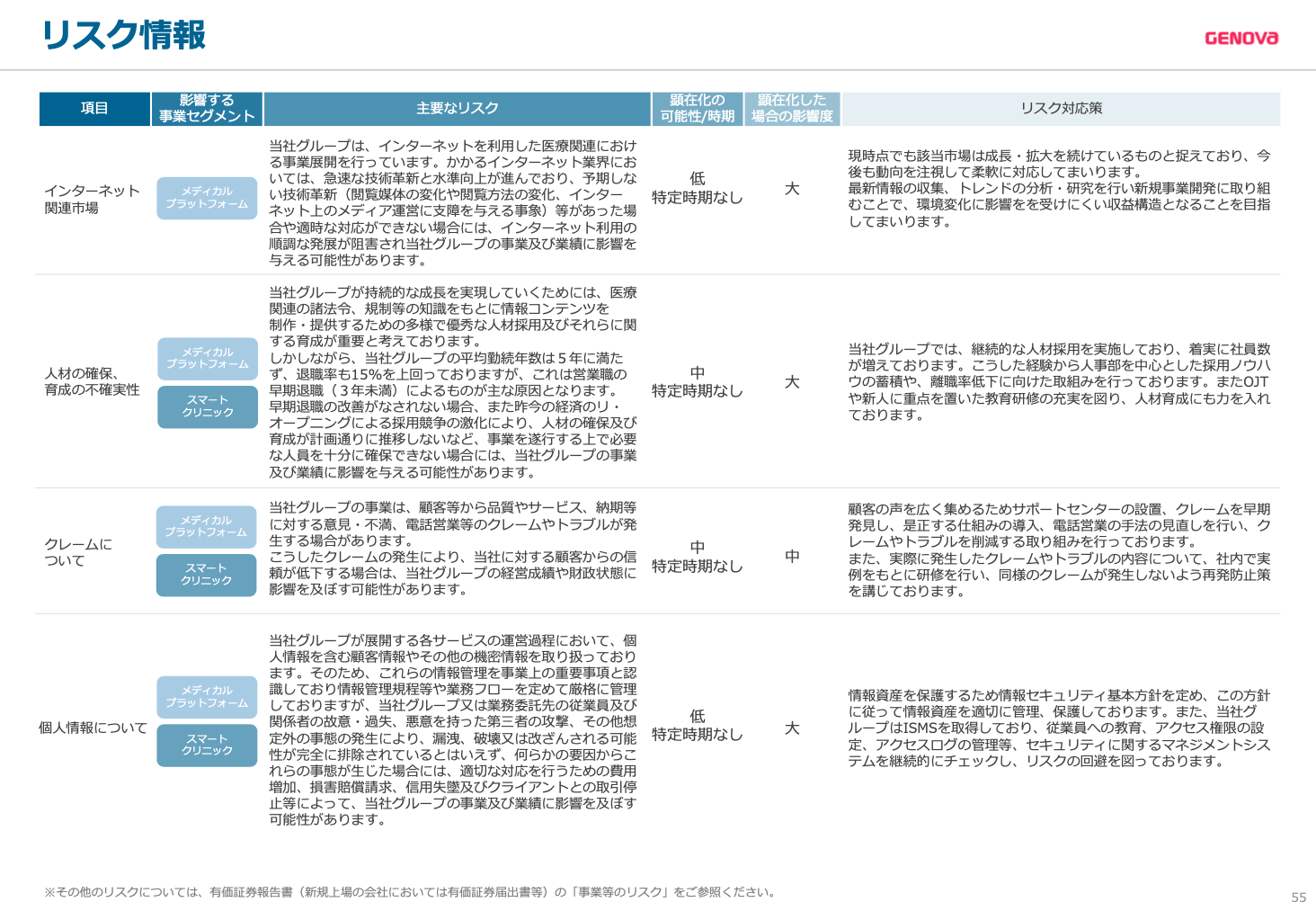
Task: Select the リスク対応策 column header
Action: pyautogui.click(x=1061, y=109)
